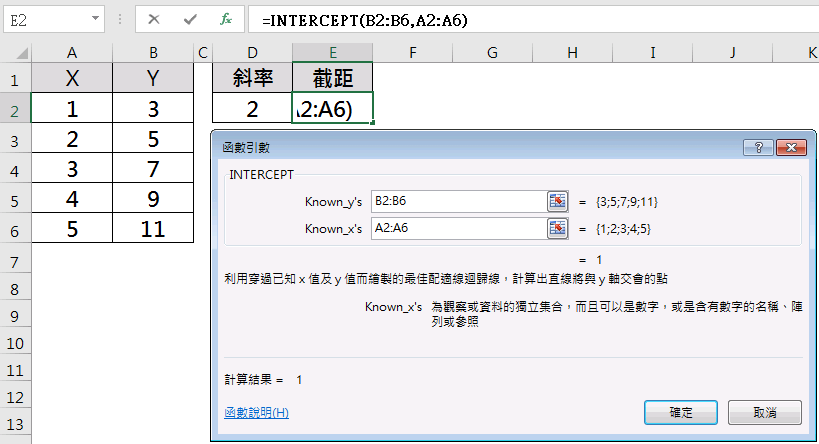The width and height of the screenshot is (819, 444).
Task: Click the Name Box showing E2
Action: click(45, 19)
